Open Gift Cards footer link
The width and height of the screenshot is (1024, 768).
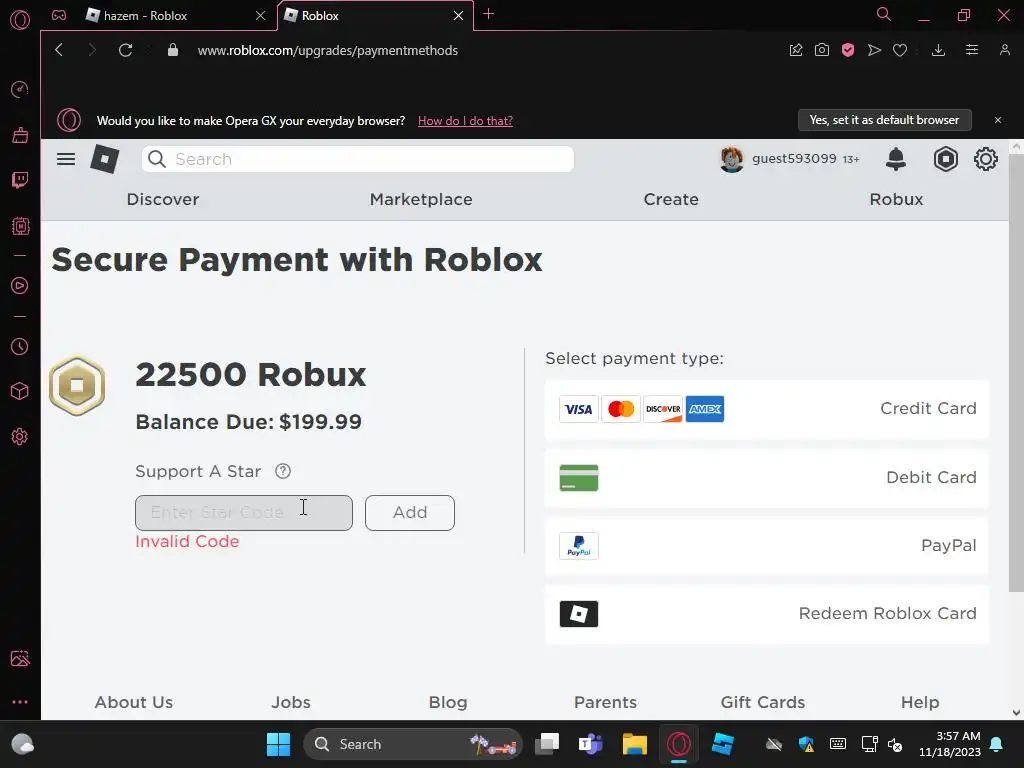tap(763, 702)
